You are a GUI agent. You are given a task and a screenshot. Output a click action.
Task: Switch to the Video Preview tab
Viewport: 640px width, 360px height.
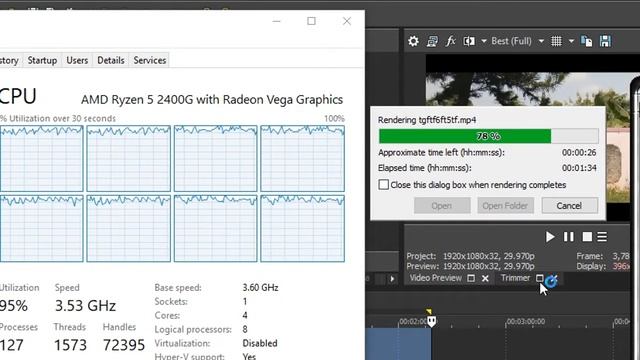pos(436,278)
